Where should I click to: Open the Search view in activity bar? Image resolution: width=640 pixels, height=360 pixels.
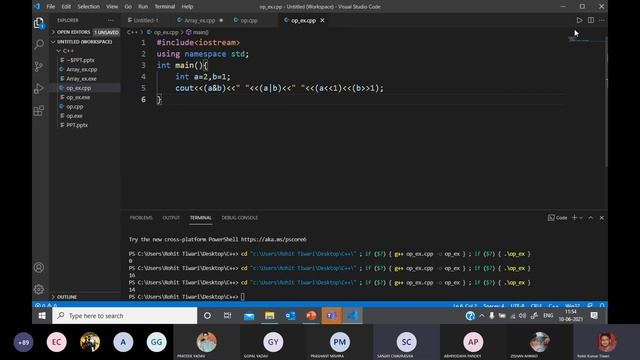pyautogui.click(x=39, y=44)
